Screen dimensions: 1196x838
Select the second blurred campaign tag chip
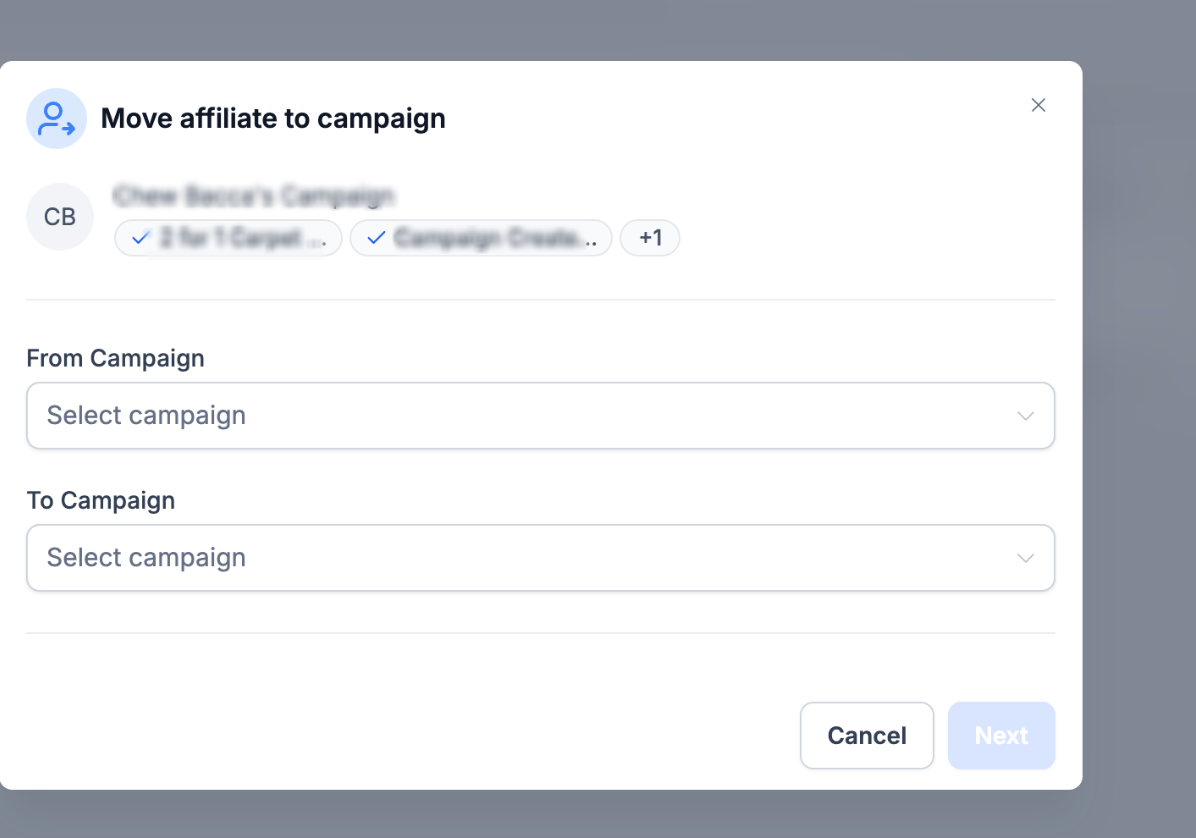[x=481, y=238]
